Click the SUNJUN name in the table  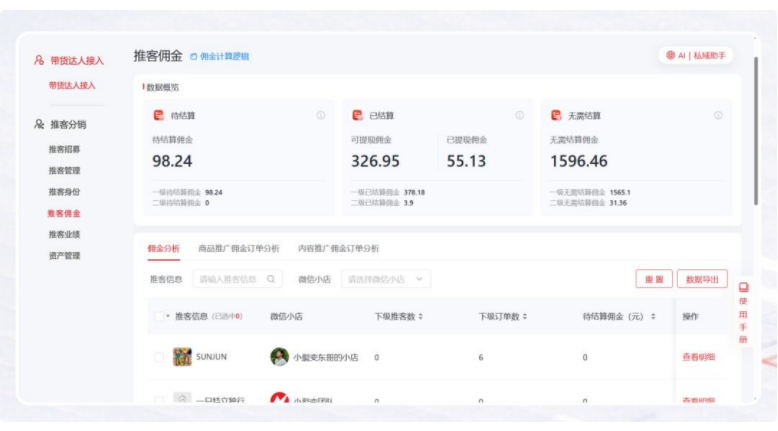click(x=211, y=357)
